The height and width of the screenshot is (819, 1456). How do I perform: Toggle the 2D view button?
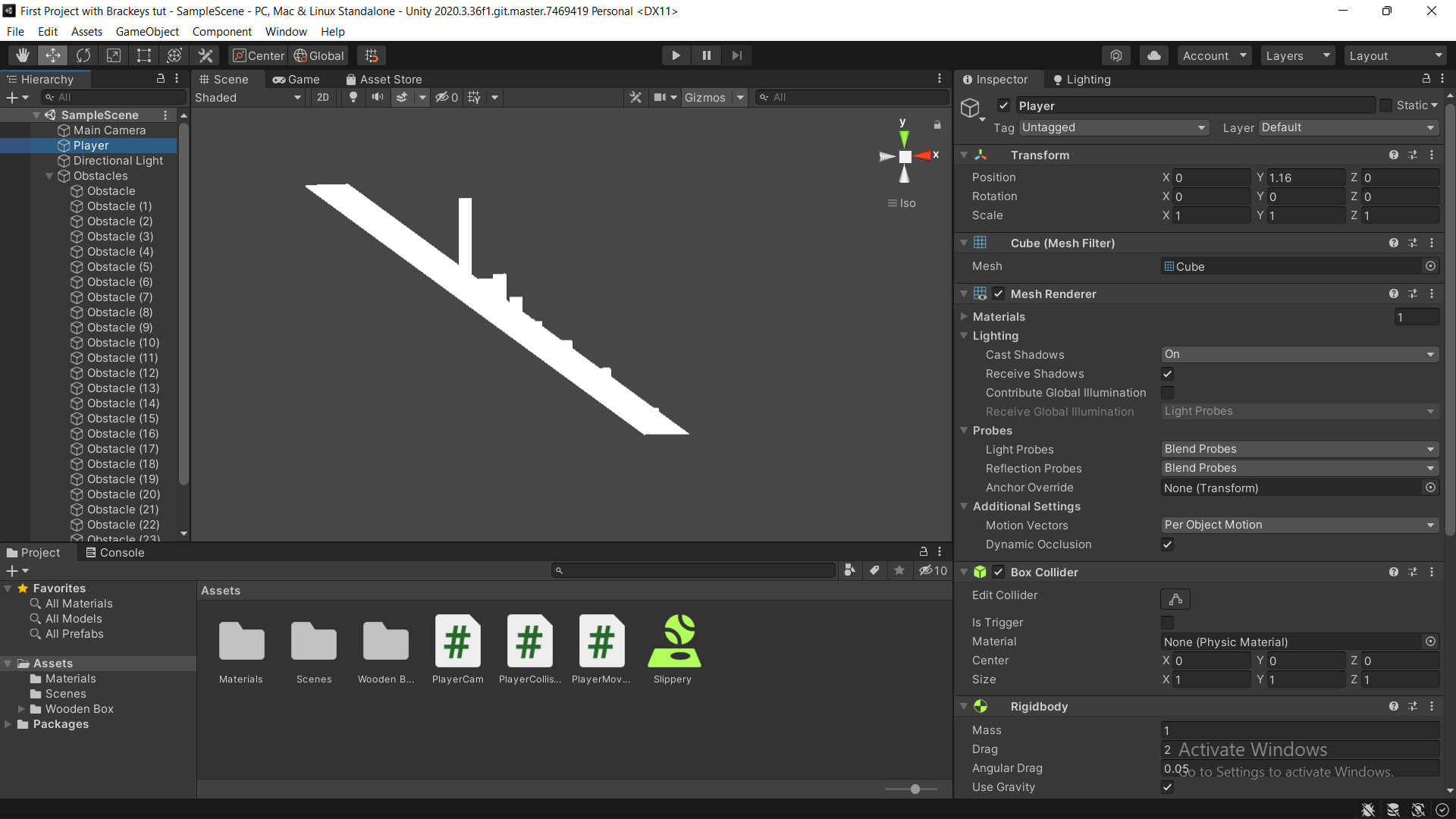point(323,97)
